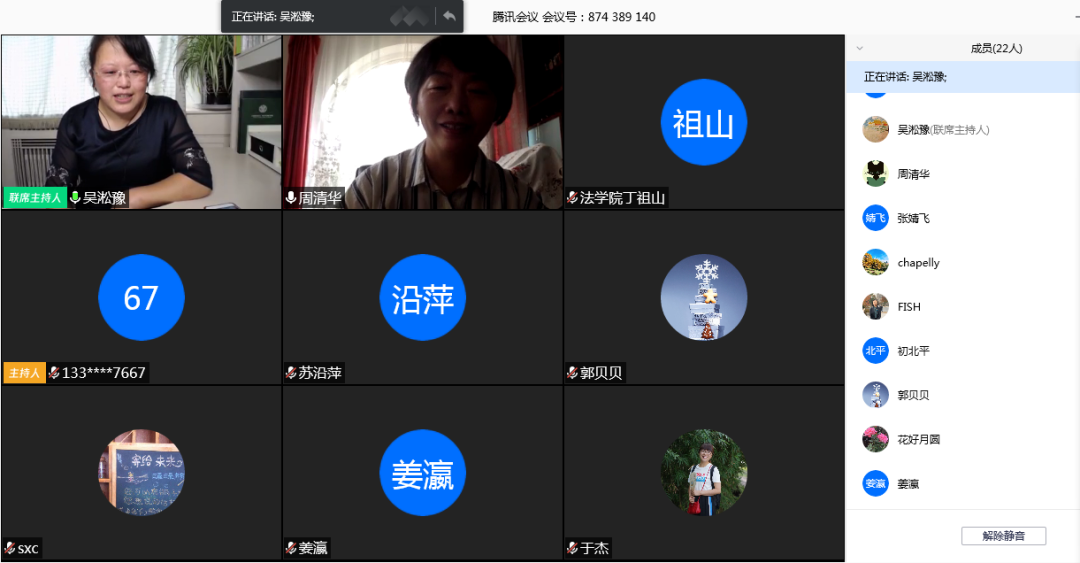1080x563 pixels.
Task: Select chapelly in the member list
Action: coord(918,263)
